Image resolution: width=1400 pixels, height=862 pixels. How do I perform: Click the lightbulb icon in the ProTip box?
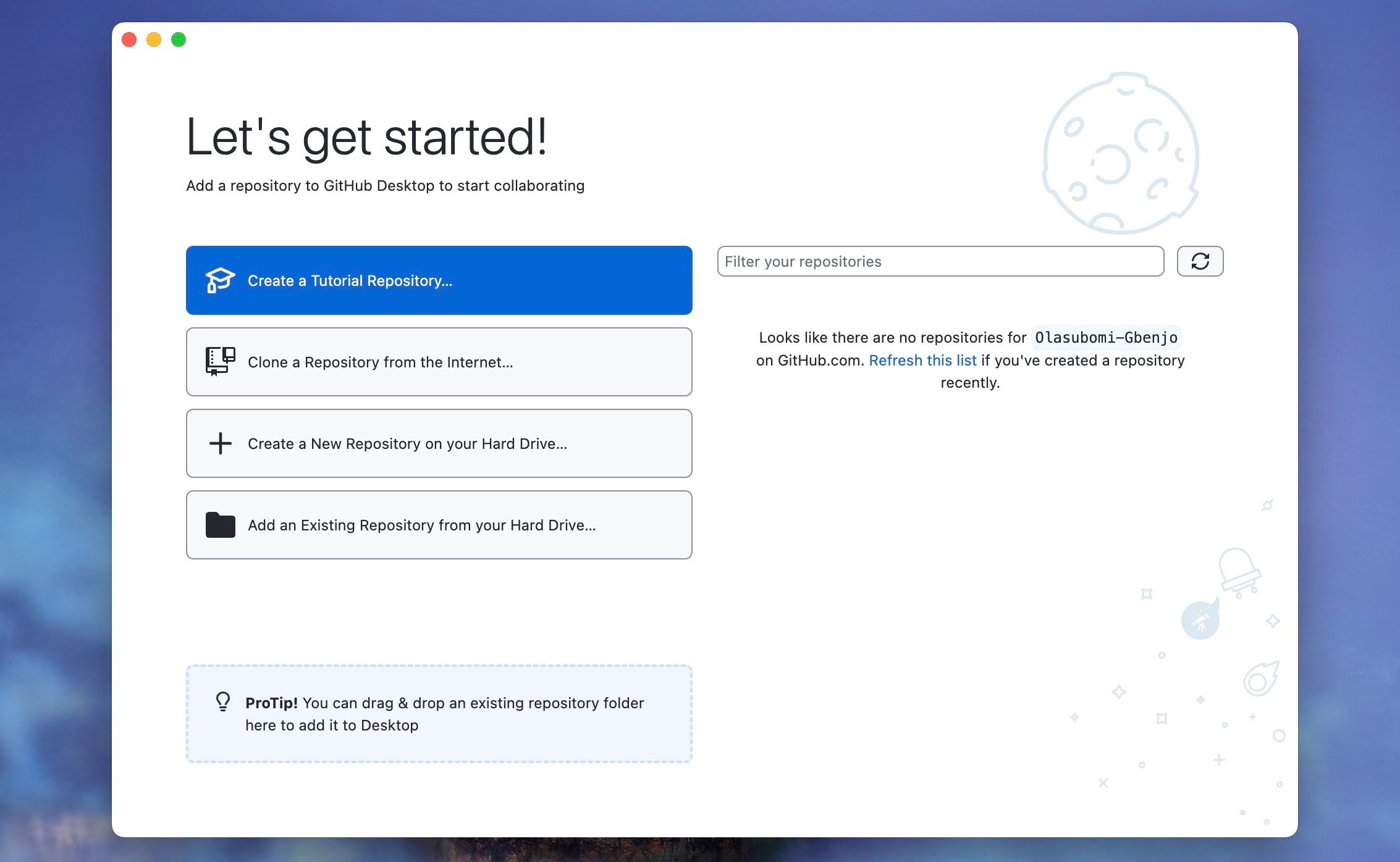point(222,703)
